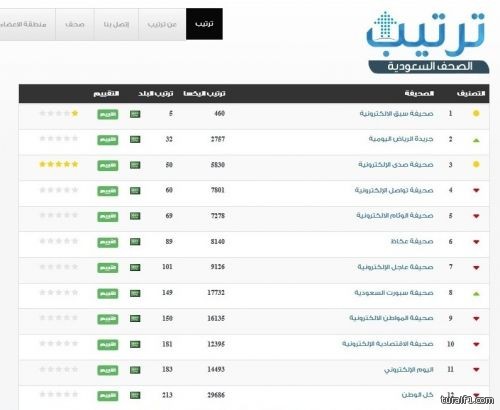Click the green up arrow in row 8
This screenshot has width=500, height=410.
click(476, 294)
